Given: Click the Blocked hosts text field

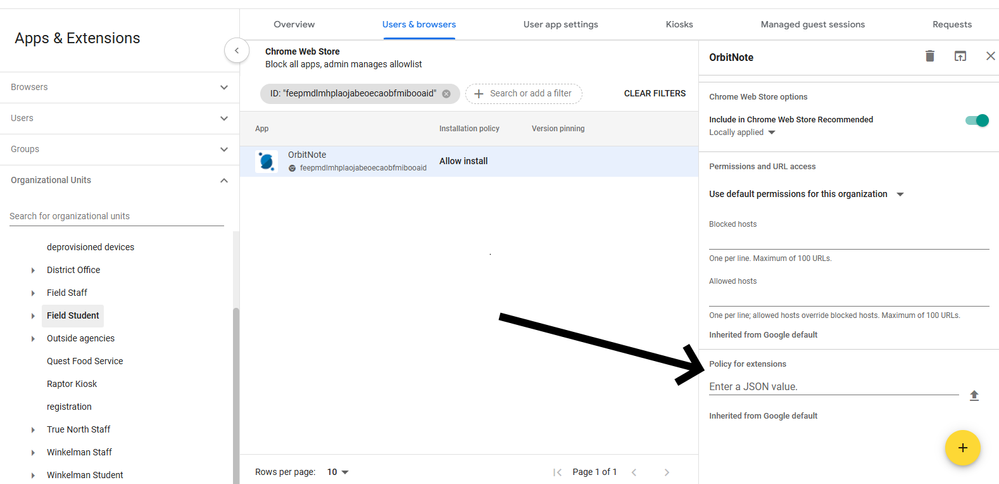Looking at the screenshot, I should point(849,241).
